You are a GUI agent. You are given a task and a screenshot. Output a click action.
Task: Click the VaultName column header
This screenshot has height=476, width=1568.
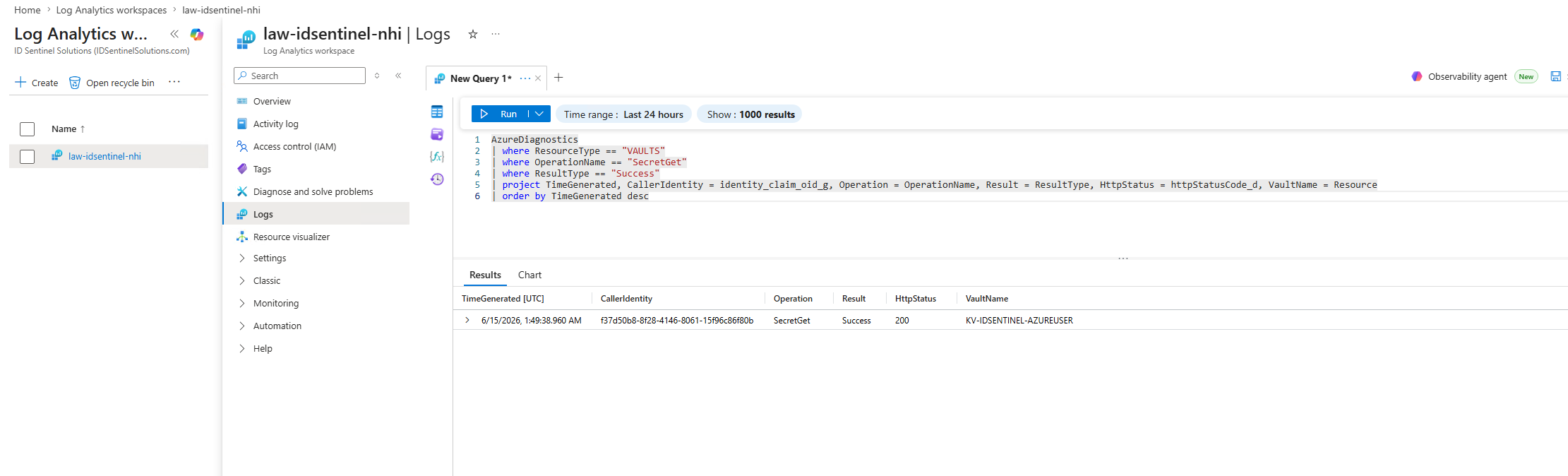click(987, 299)
